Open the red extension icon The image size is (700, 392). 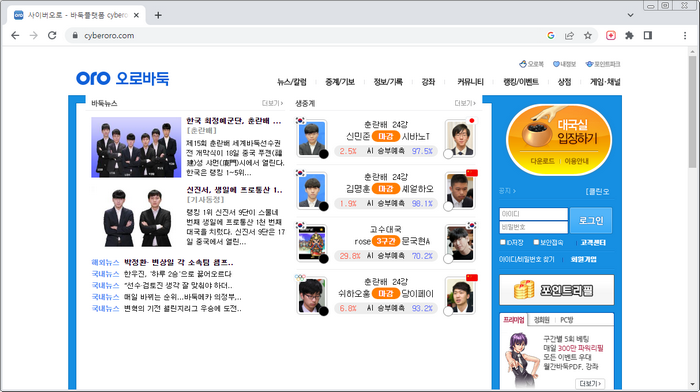[611, 35]
